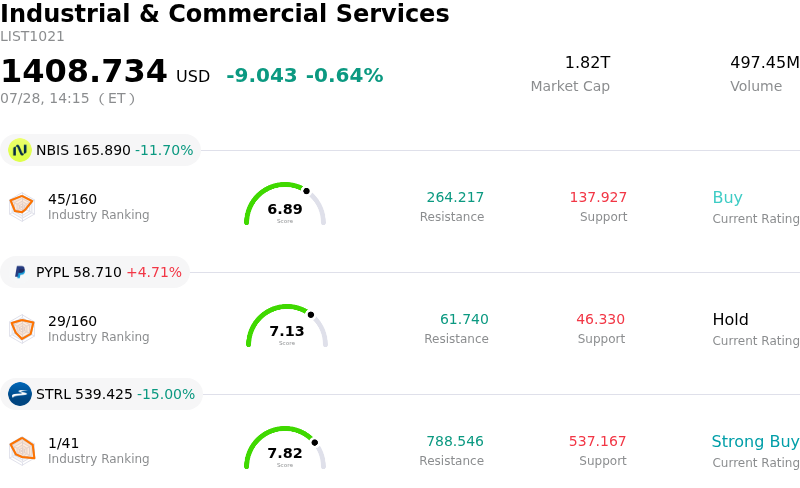The width and height of the screenshot is (800, 488).
Task: Select the PYPL support value 46.330
Action: click(601, 319)
